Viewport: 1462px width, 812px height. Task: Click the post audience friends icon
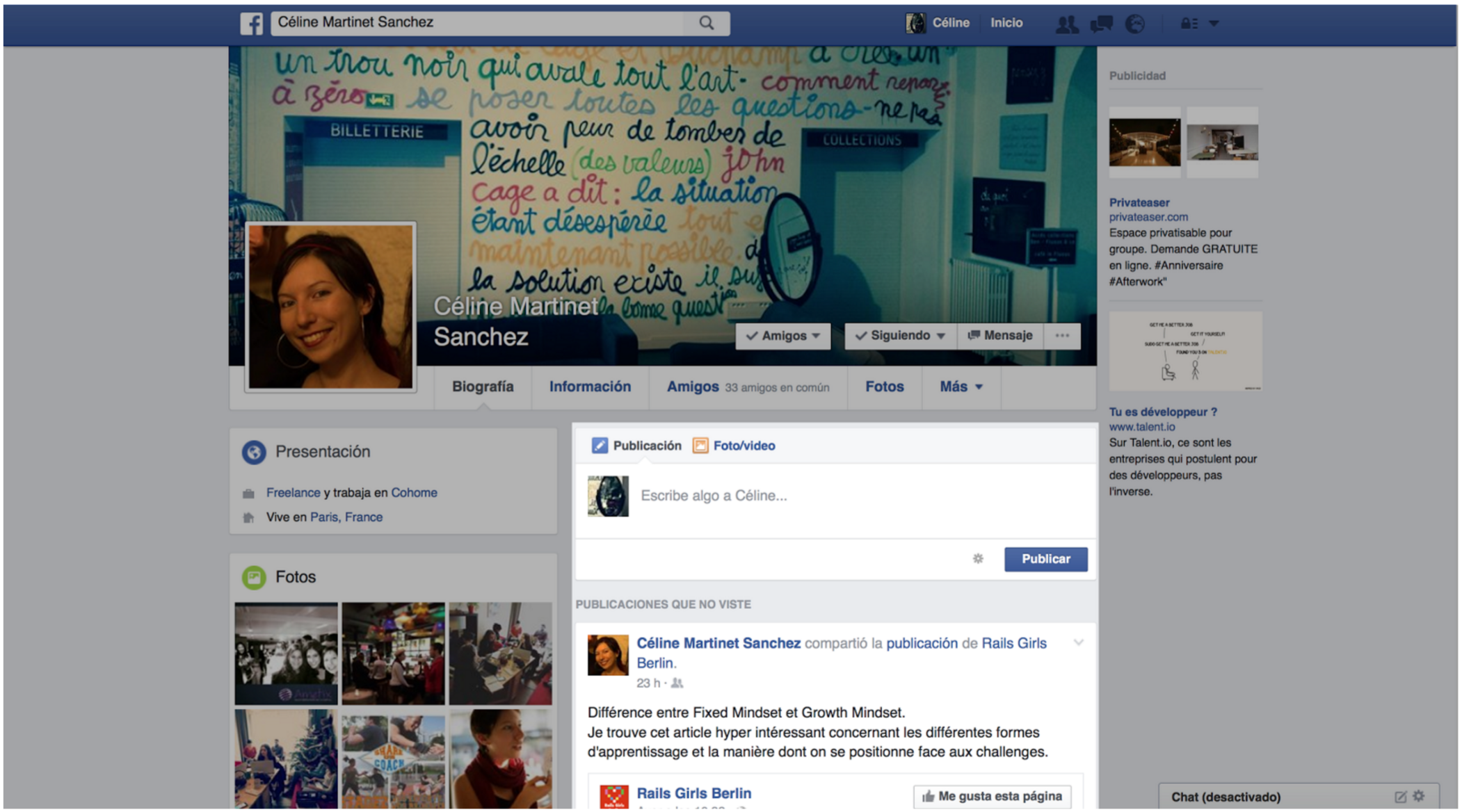point(677,683)
